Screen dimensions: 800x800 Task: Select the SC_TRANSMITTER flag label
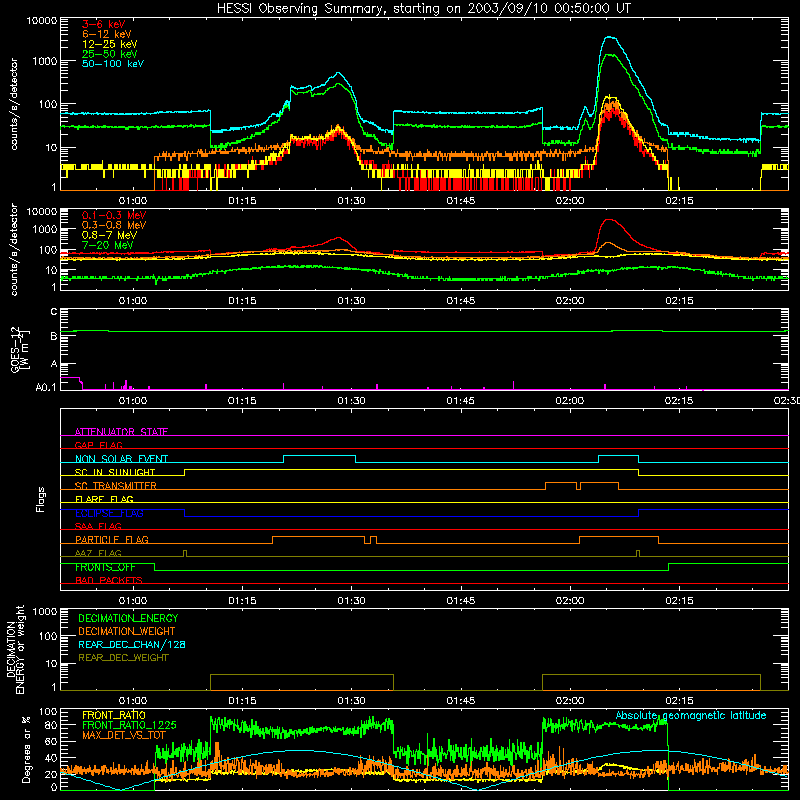click(x=116, y=486)
